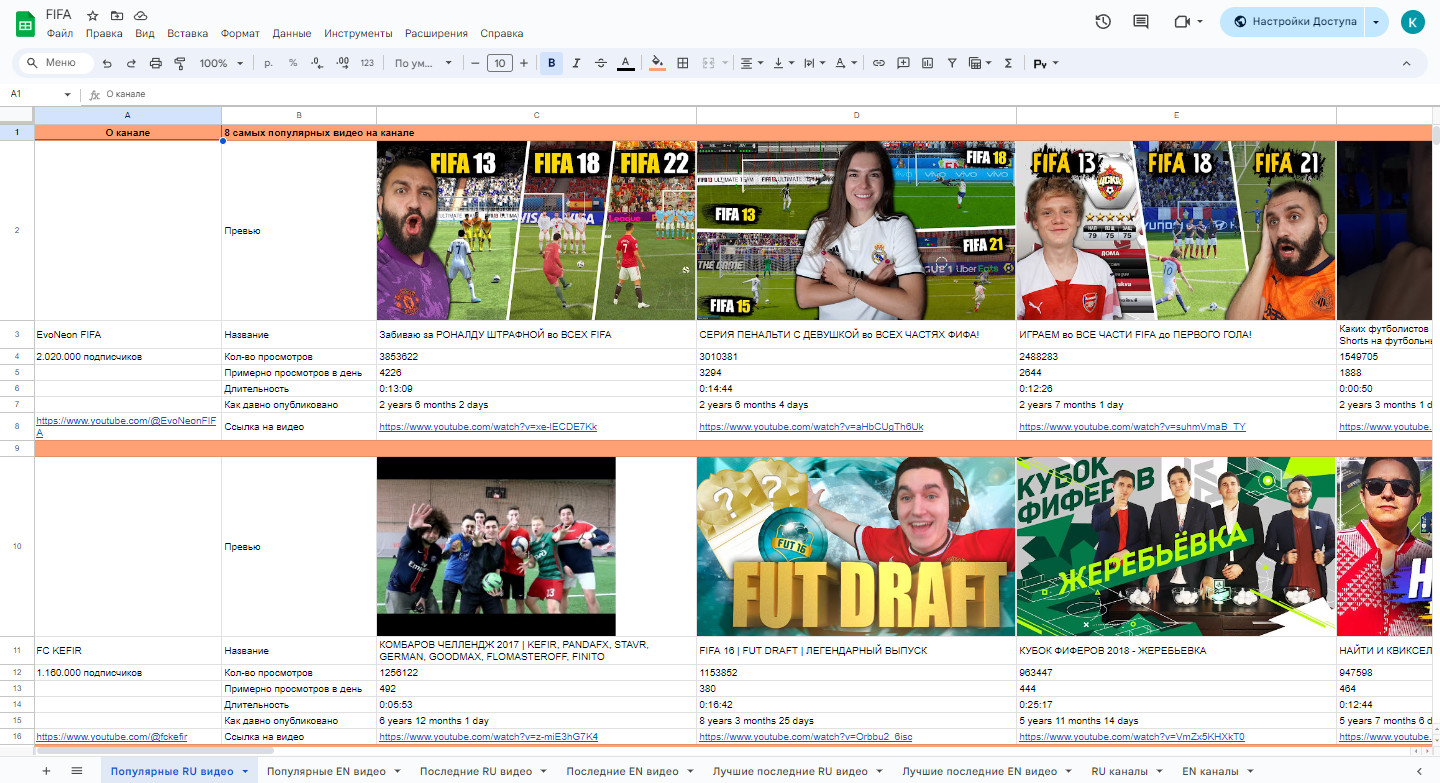Apply percent number format

click(293, 63)
